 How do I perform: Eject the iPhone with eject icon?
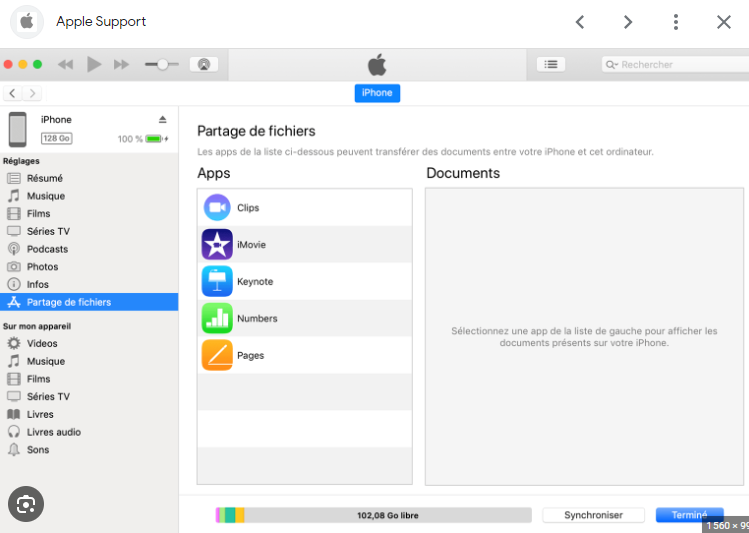162,119
